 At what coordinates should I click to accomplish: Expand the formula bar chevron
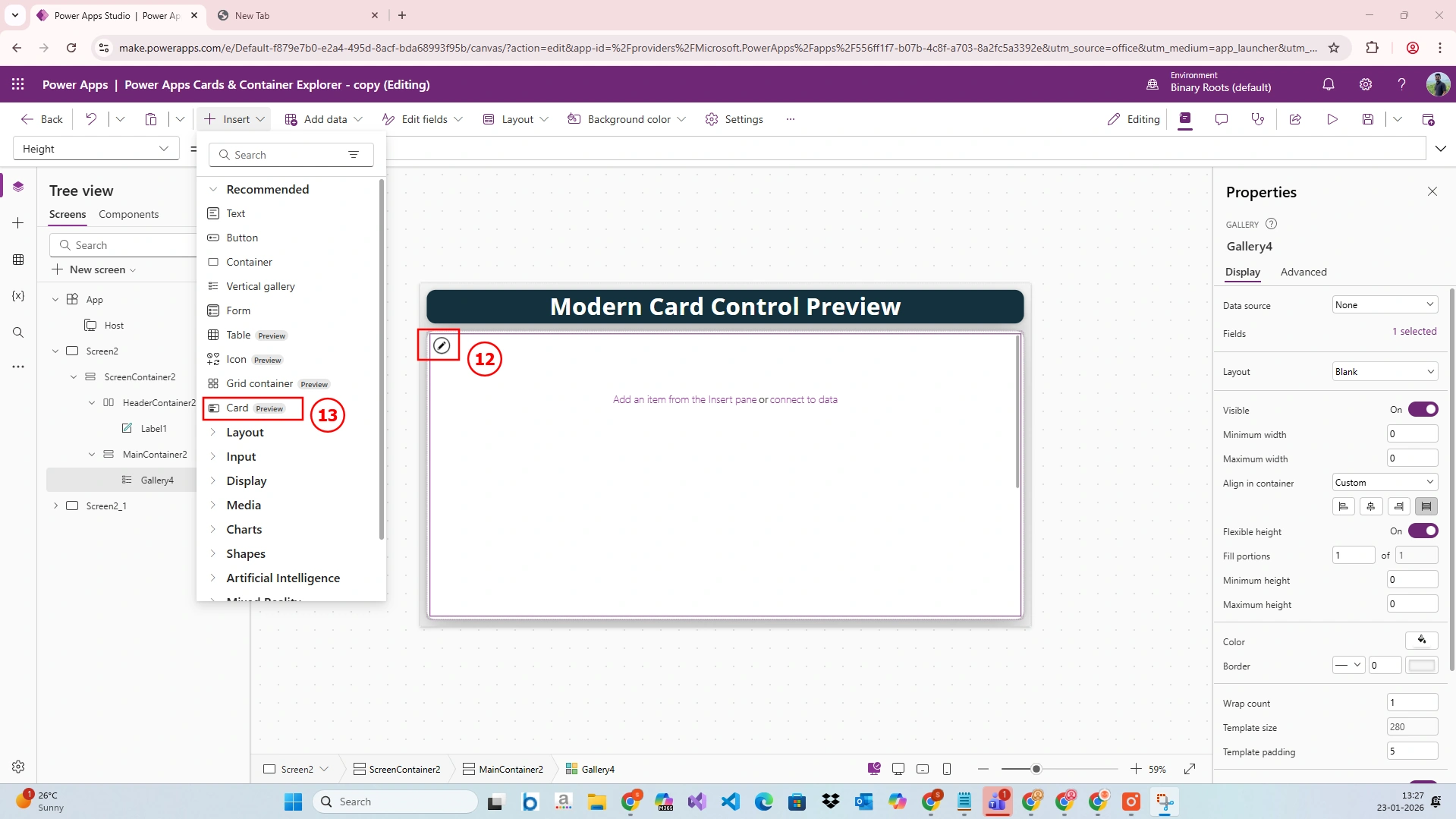tap(1441, 149)
